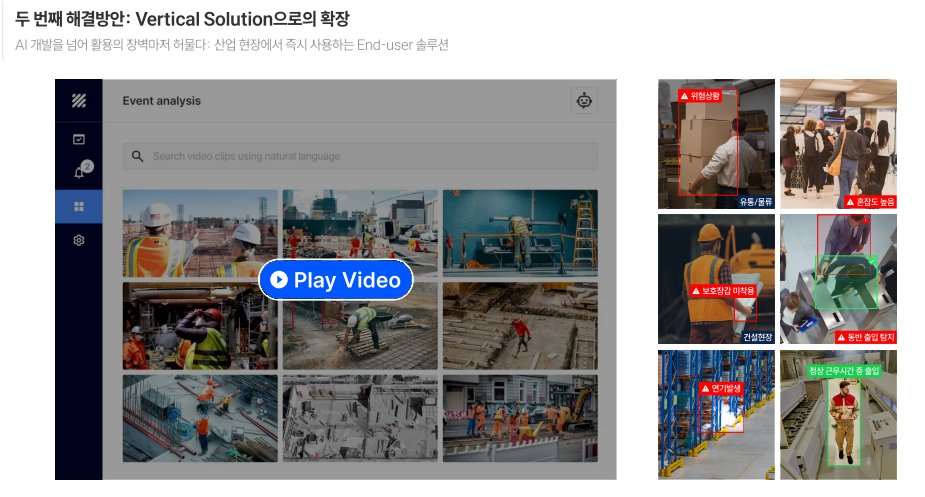Open the checklist calendar sidebar icon

click(79, 139)
